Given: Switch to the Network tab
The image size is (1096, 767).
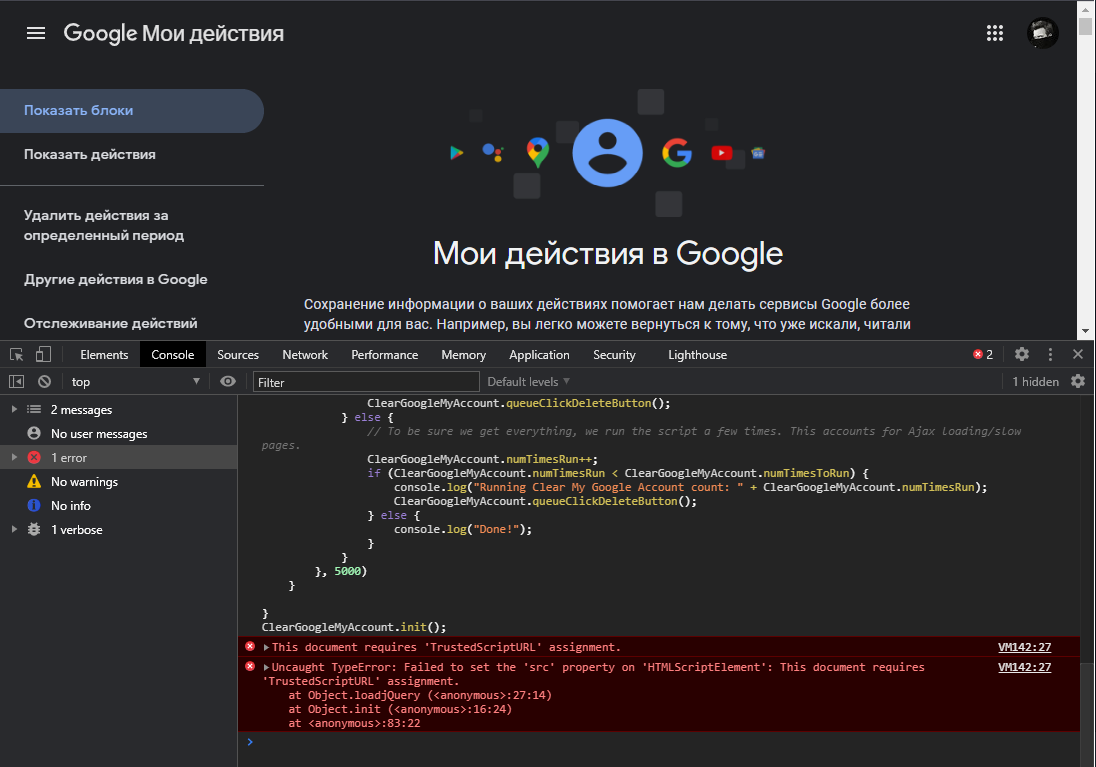Looking at the screenshot, I should pyautogui.click(x=305, y=354).
